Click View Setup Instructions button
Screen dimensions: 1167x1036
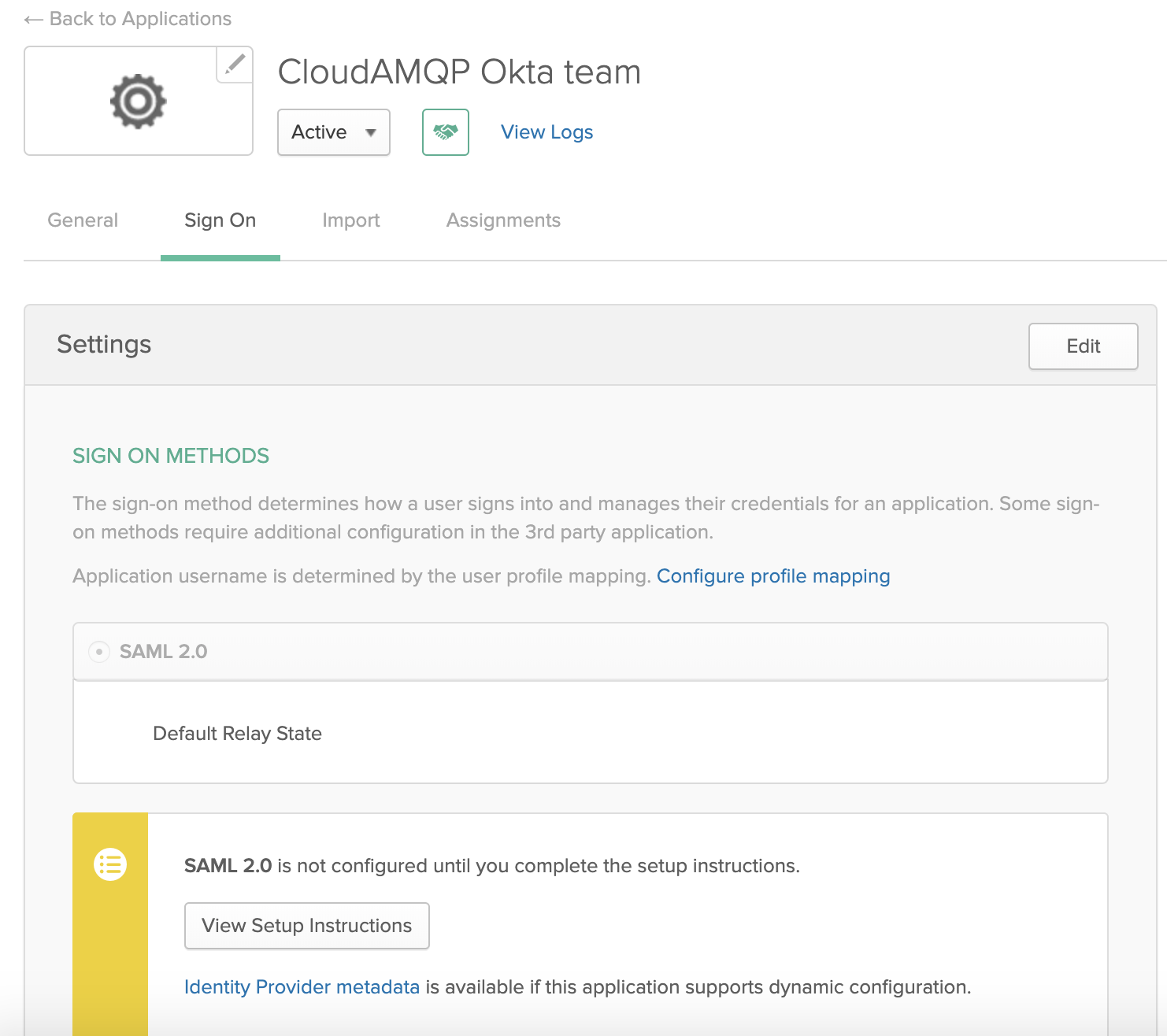307,926
